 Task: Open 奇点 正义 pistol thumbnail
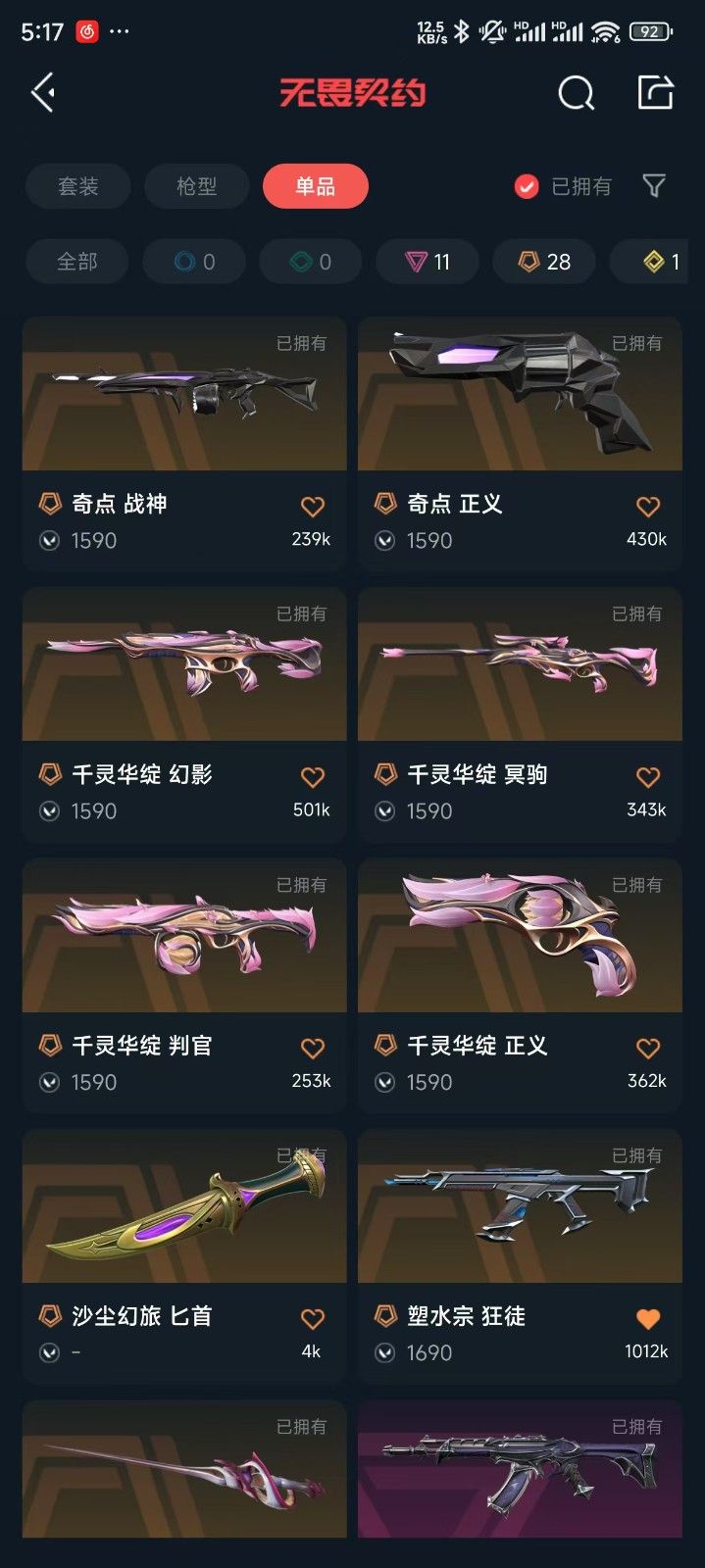tap(520, 394)
